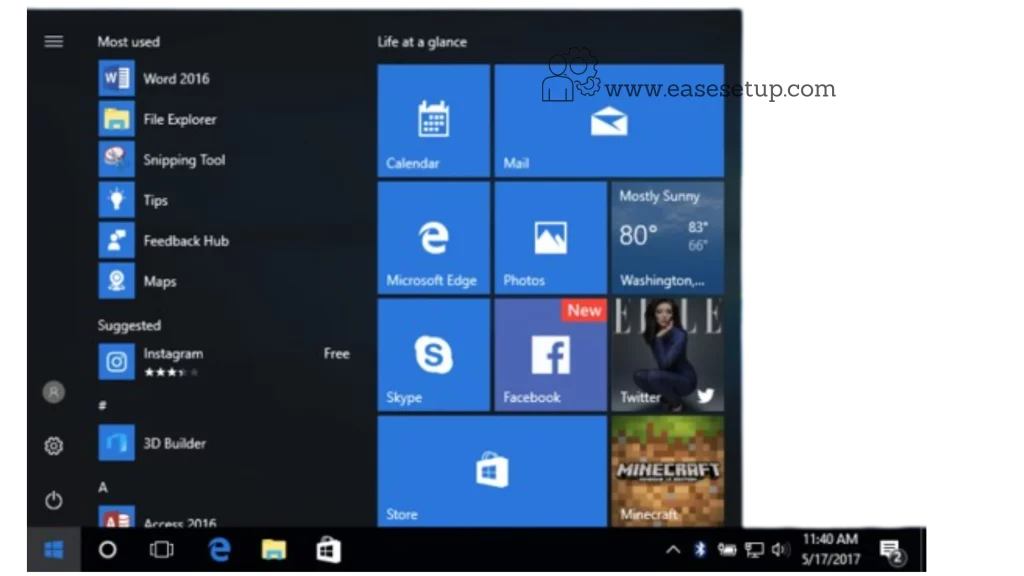The image size is (1024, 576).
Task: Click the user account avatar
Action: click(x=54, y=392)
